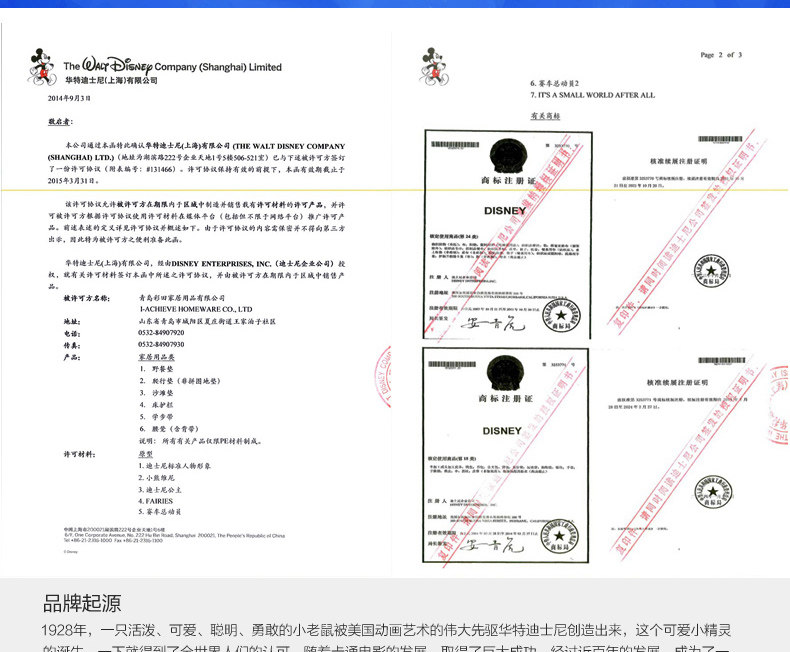Click the 许可材料 label

tap(80, 454)
